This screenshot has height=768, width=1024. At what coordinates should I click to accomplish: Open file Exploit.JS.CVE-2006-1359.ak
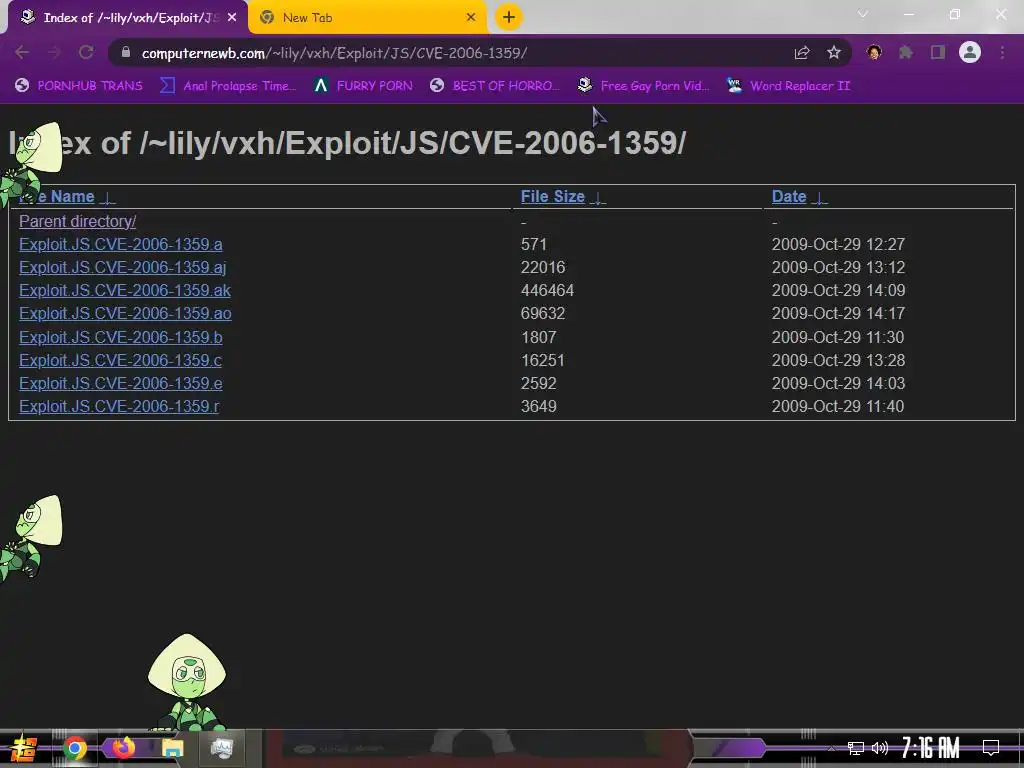[125, 290]
